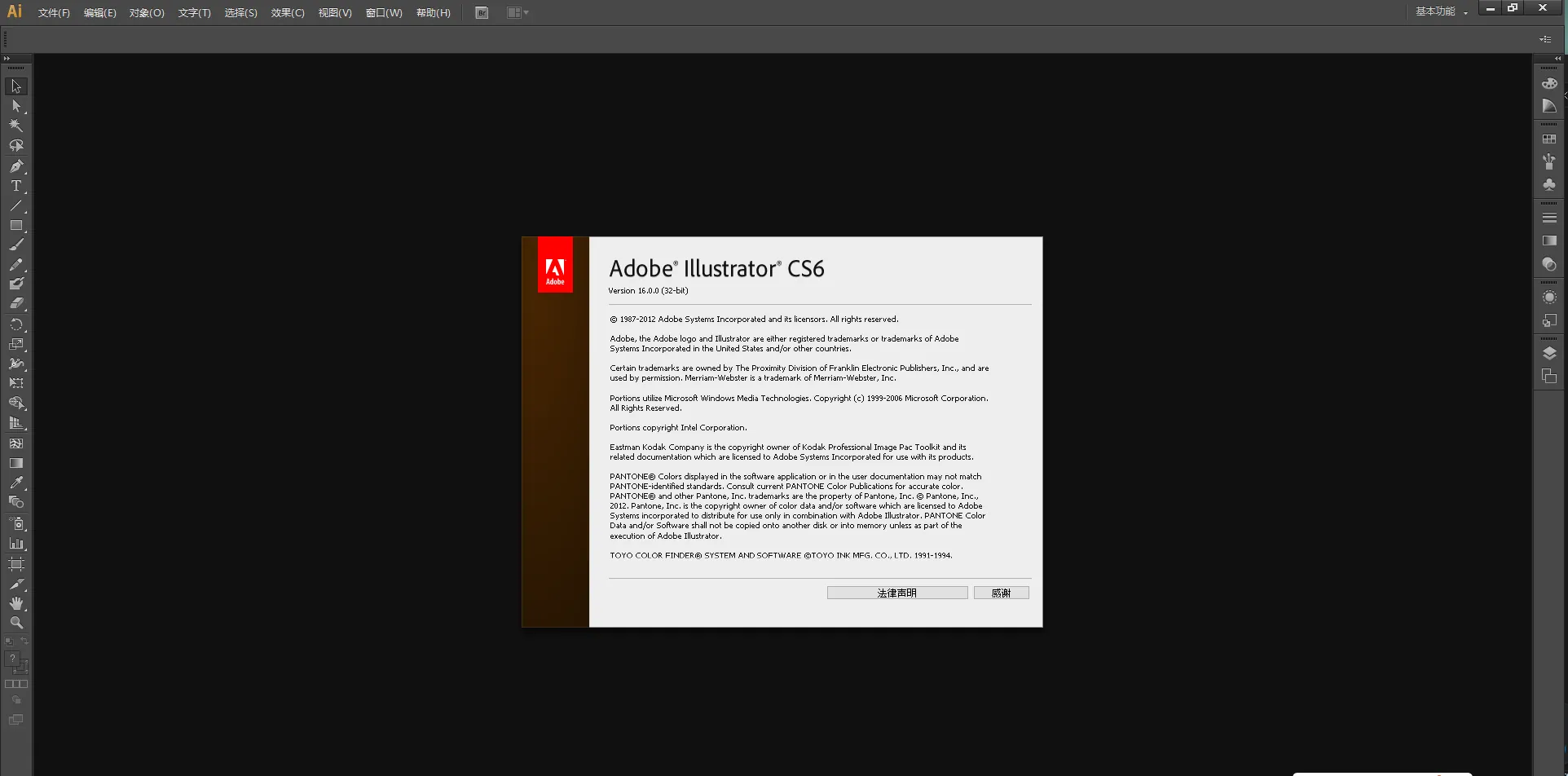This screenshot has height=776, width=1568.
Task: Open the Color Guide panel
Action: (x=1549, y=106)
